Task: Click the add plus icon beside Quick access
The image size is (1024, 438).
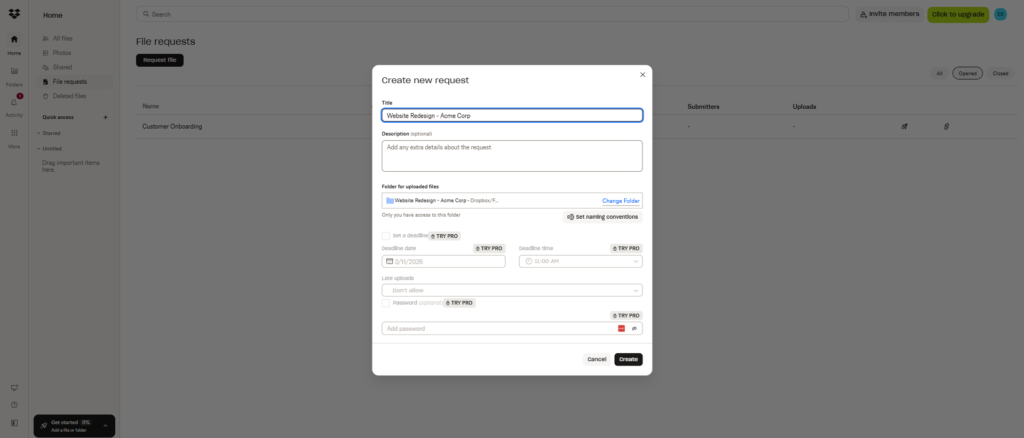Action: (106, 117)
